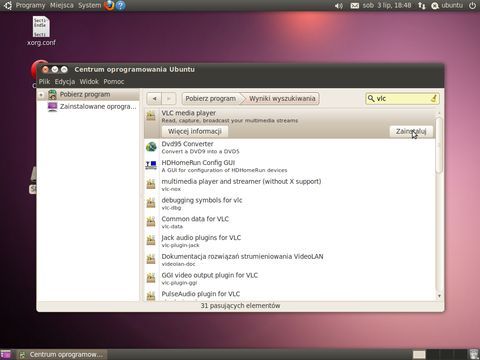
Task: Open the Help icon in top panel
Action: pyautogui.click(x=121, y=5)
